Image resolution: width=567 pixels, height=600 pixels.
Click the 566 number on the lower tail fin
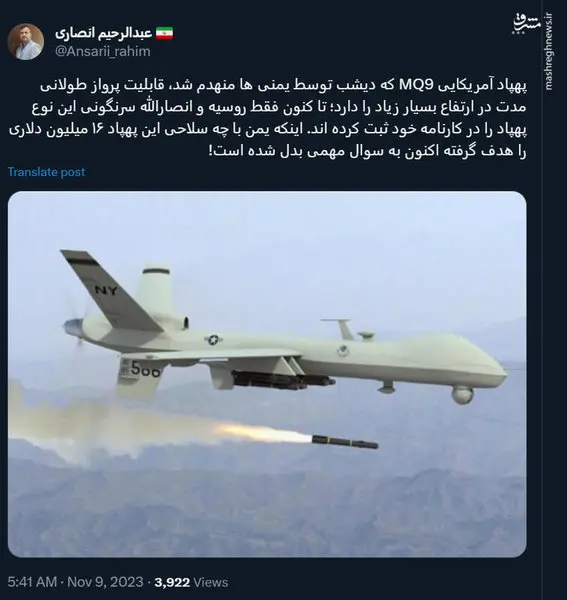145,369
